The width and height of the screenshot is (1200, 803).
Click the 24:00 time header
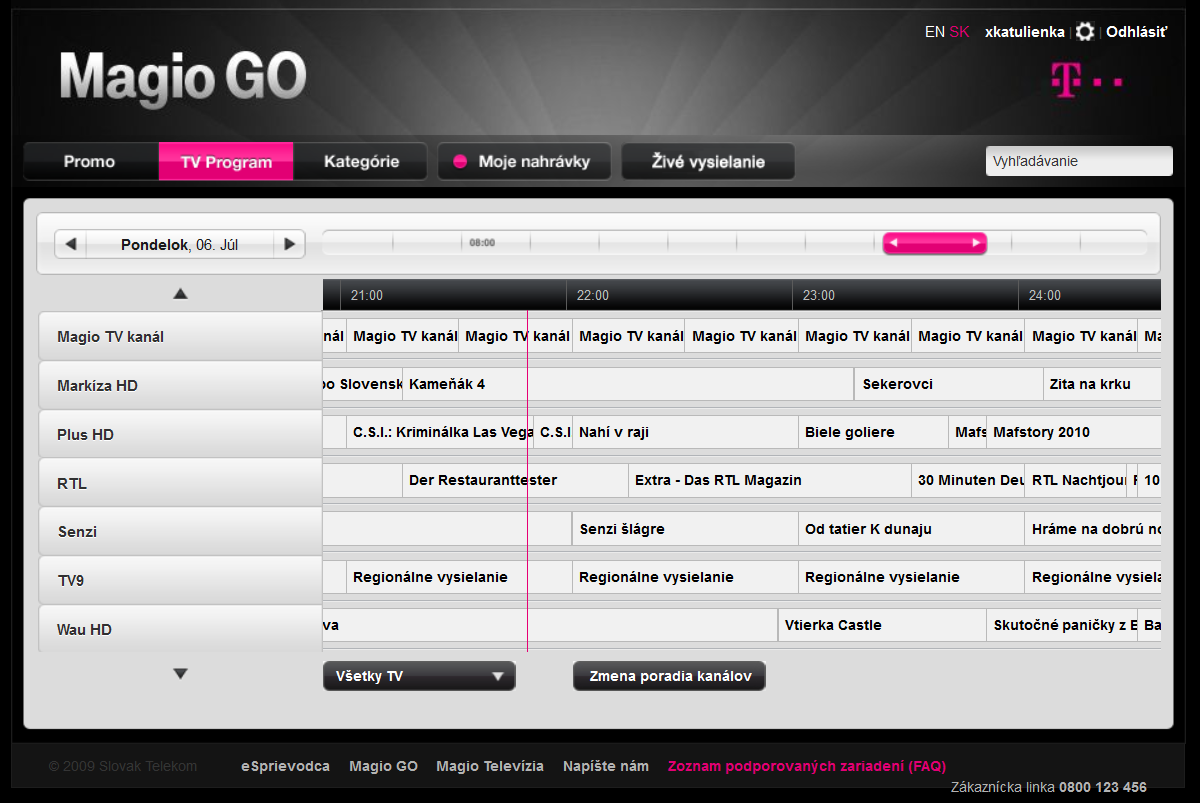[x=1045, y=295]
